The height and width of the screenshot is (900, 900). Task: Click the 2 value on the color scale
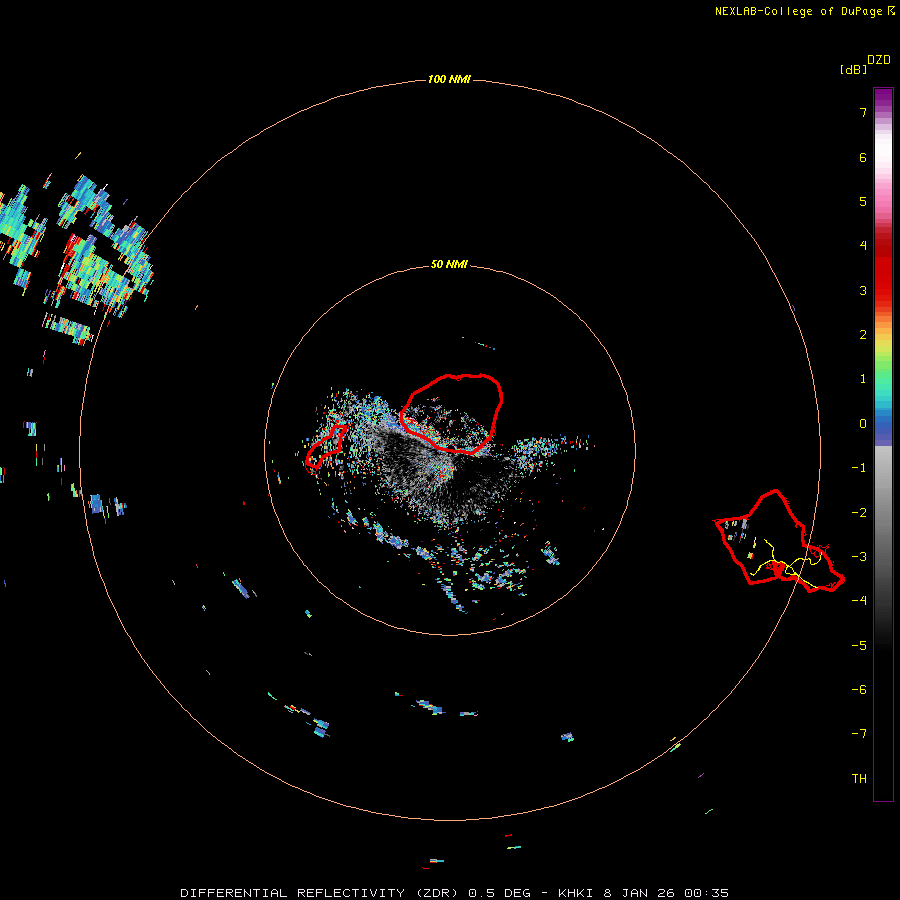pyautogui.click(x=863, y=335)
